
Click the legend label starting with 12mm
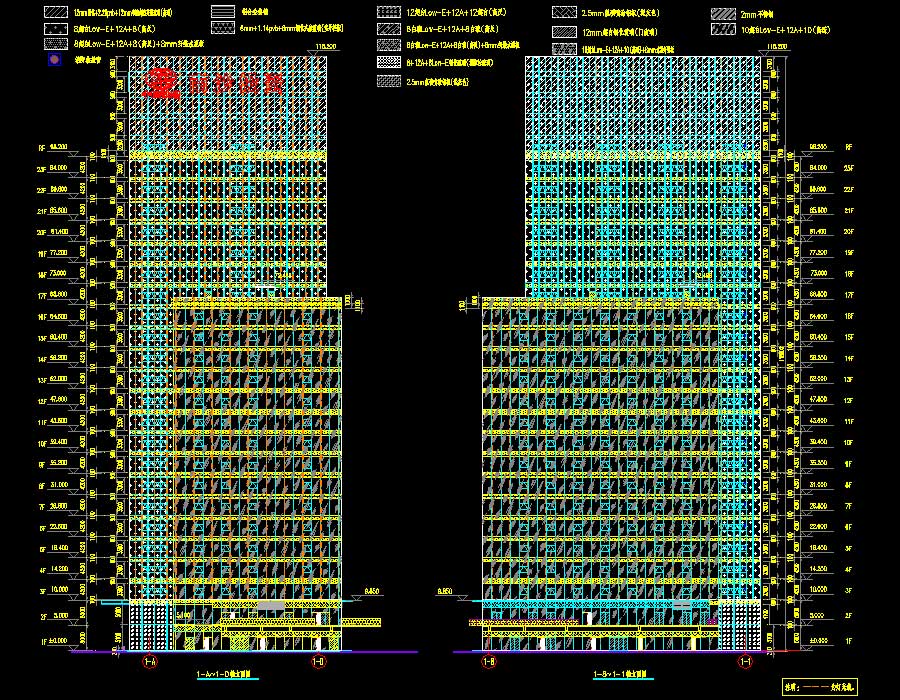pos(620,32)
